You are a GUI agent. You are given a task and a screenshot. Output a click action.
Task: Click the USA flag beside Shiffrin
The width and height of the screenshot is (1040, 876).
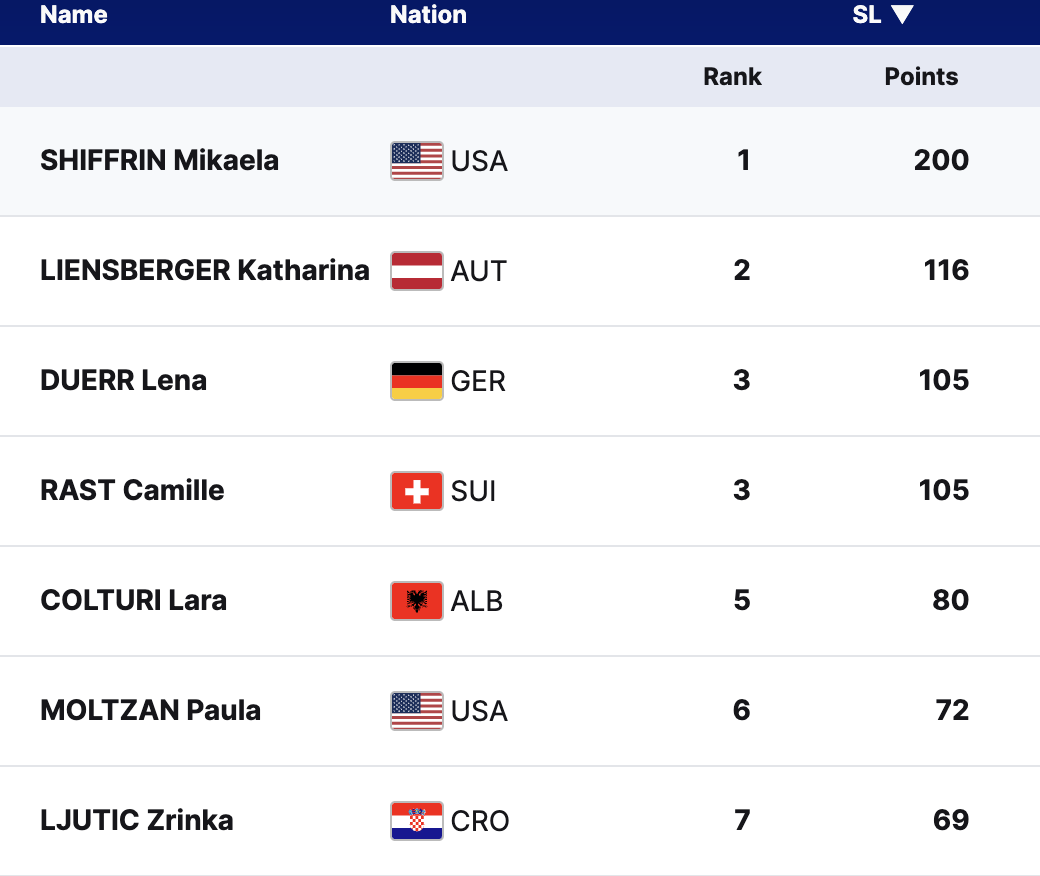pos(416,161)
